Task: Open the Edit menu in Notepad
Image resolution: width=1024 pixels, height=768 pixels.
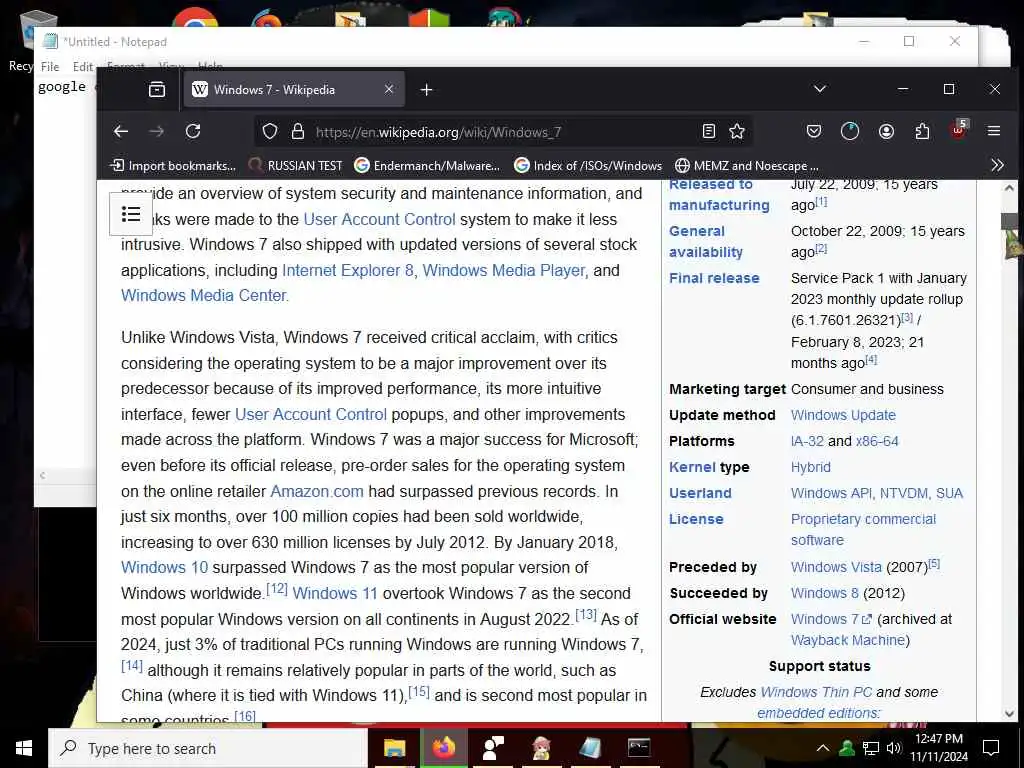Action: (x=82, y=67)
